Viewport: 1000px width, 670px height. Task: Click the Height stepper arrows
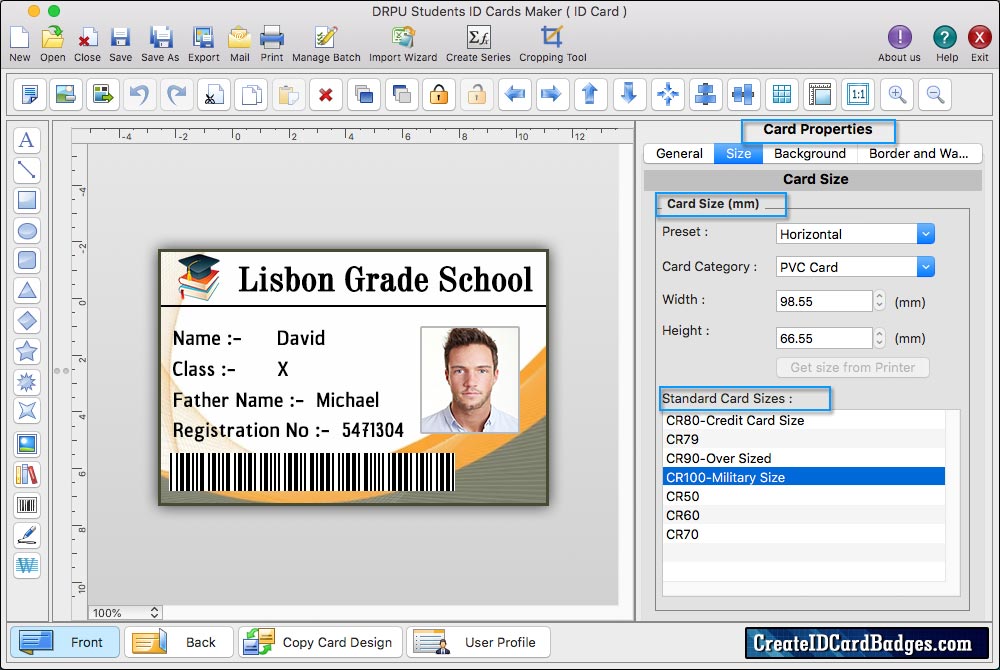click(x=879, y=338)
